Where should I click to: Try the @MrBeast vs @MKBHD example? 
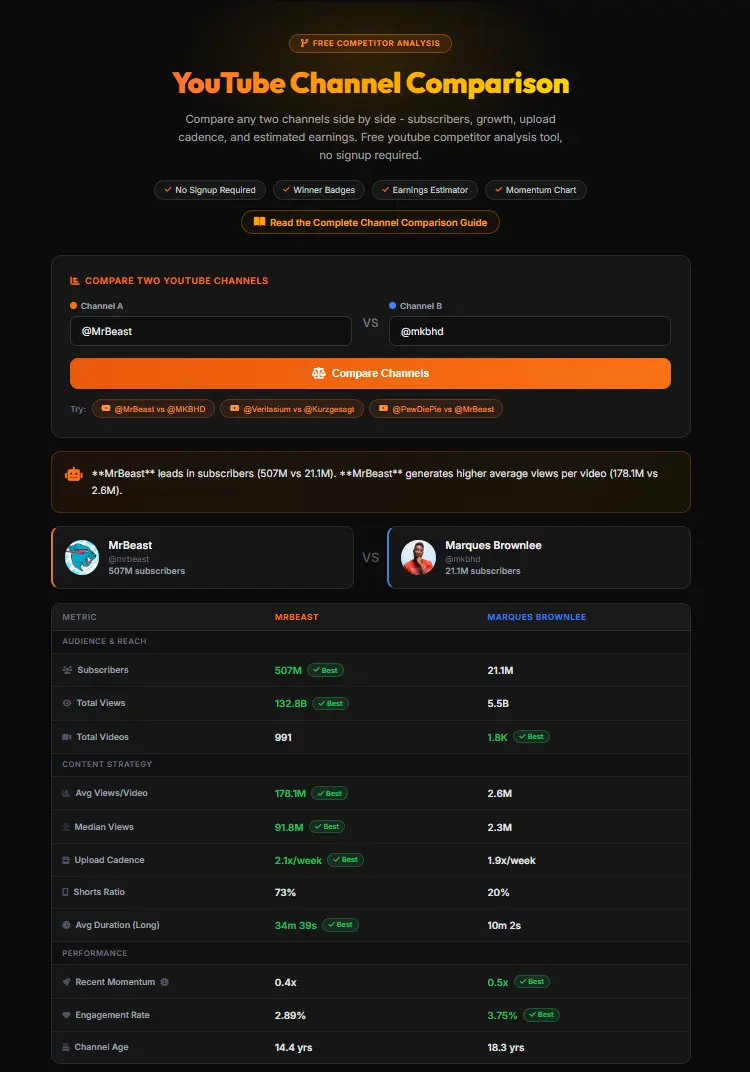153,409
